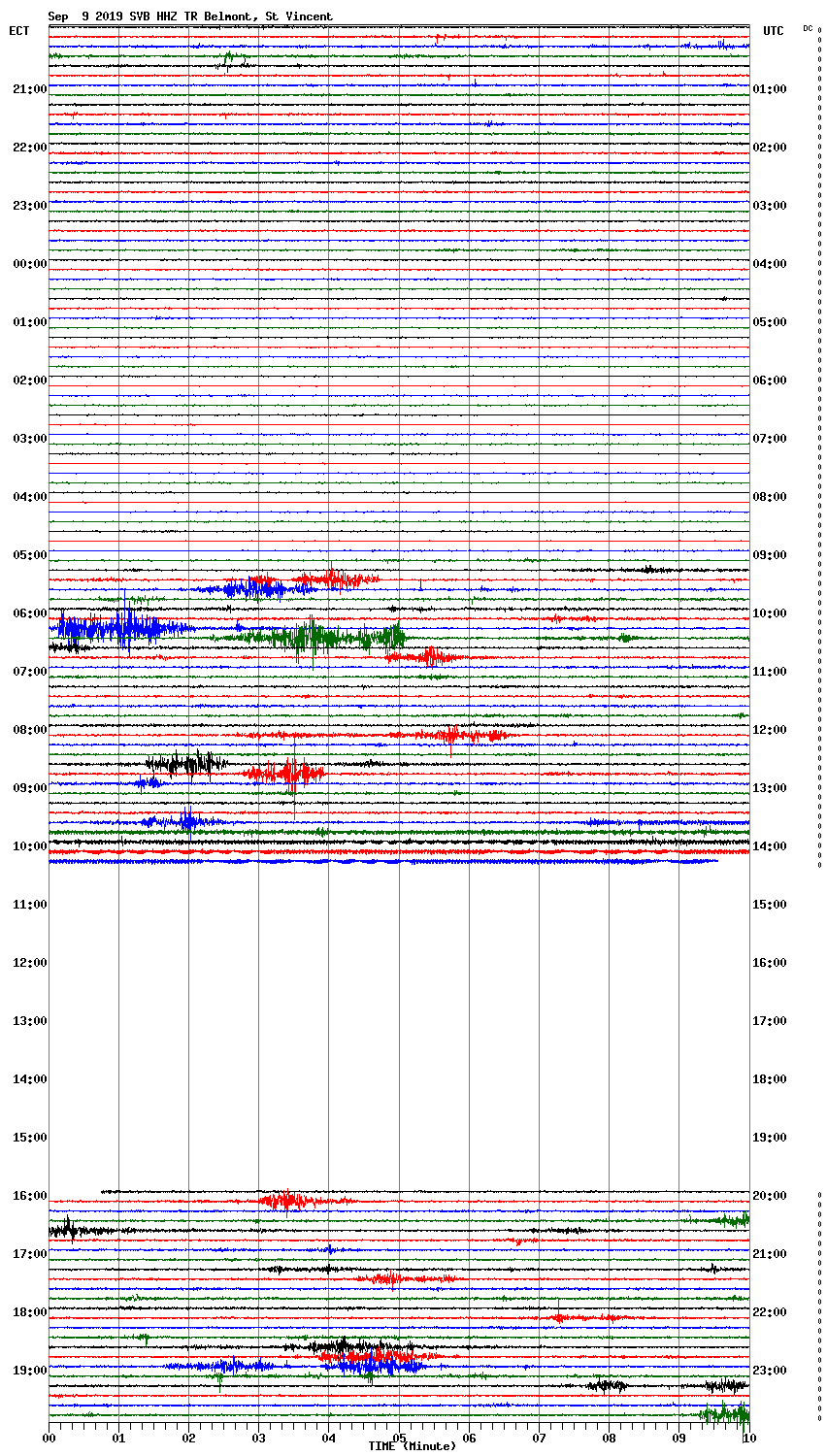Click the minute tick label '01' on the bottom axis
Viewport: 827px width, 1456px height.
pyautogui.click(x=119, y=1438)
